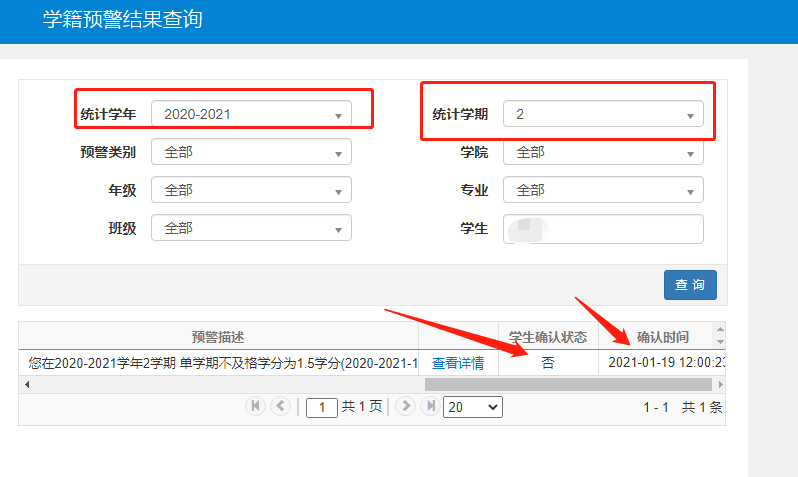This screenshot has width=798, height=477.
Task: Open rows-per-page dropdown showing 20
Action: tap(473, 407)
